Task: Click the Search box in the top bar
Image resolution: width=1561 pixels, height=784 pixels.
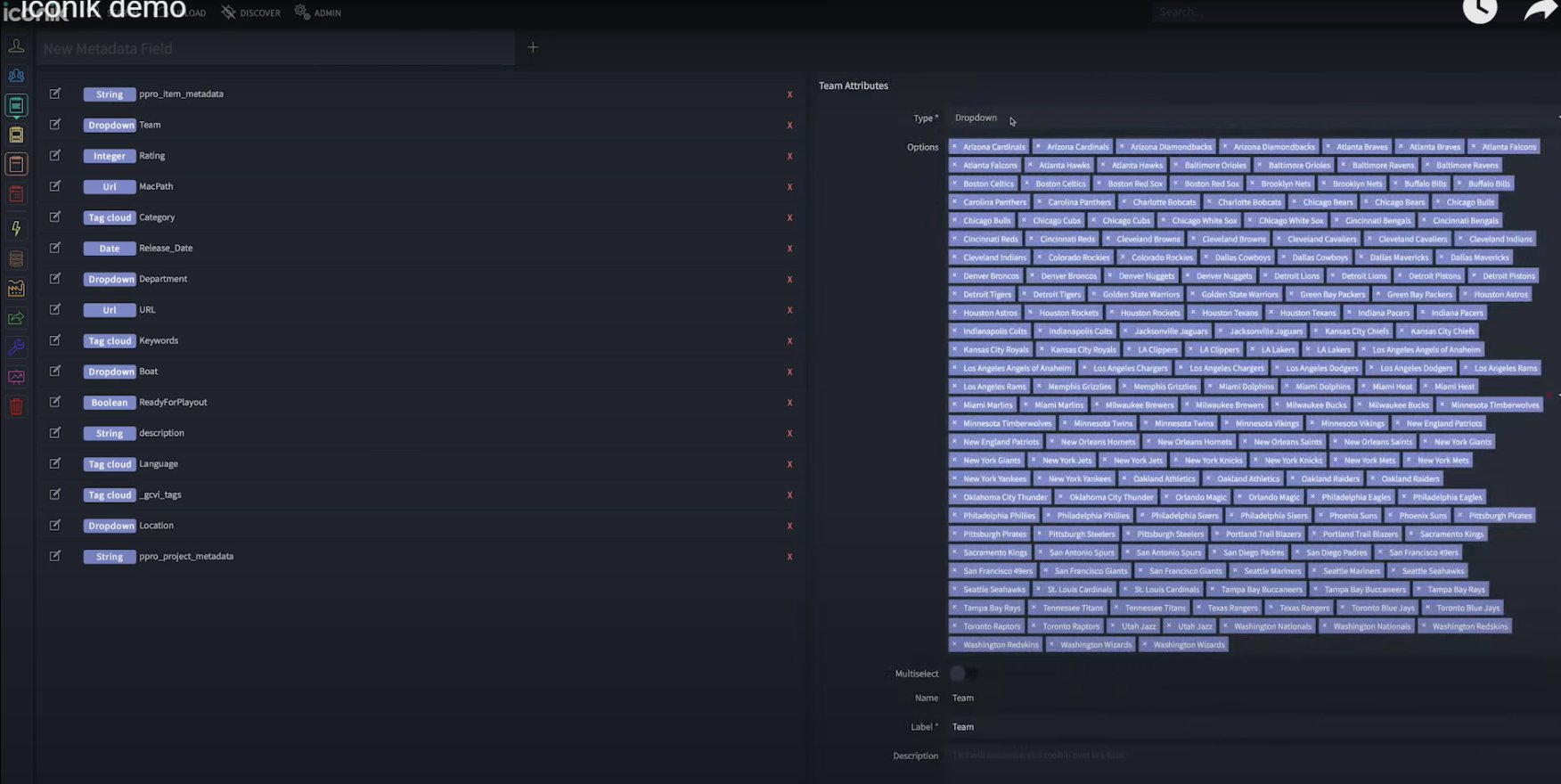Action: pos(1301,12)
